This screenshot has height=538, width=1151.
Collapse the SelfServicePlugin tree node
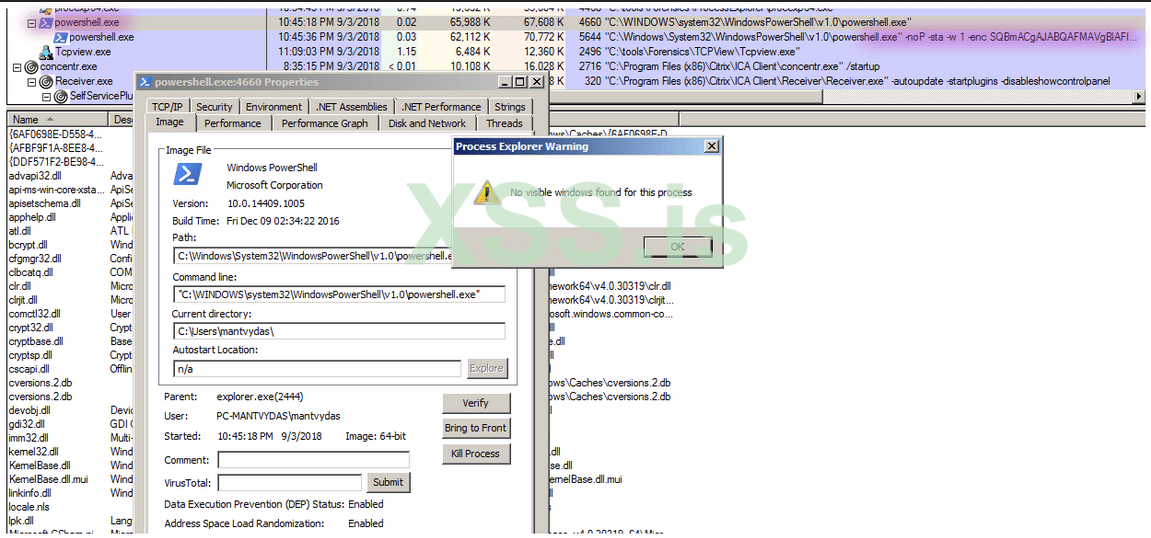pyautogui.click(x=46, y=96)
